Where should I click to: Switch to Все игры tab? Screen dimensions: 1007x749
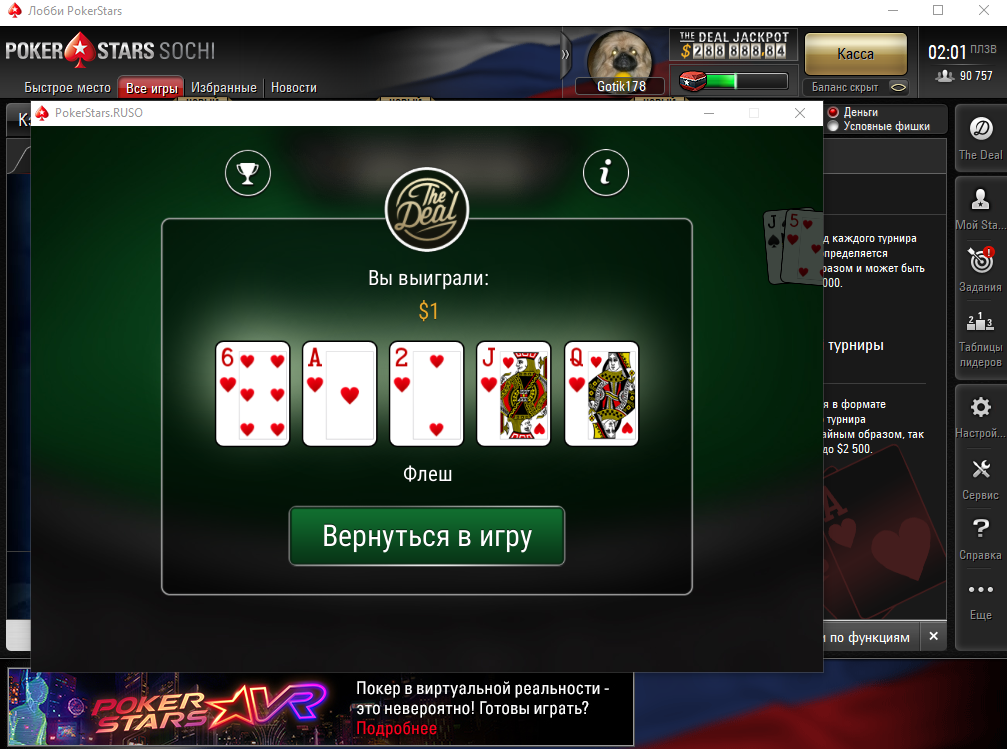pyautogui.click(x=152, y=88)
